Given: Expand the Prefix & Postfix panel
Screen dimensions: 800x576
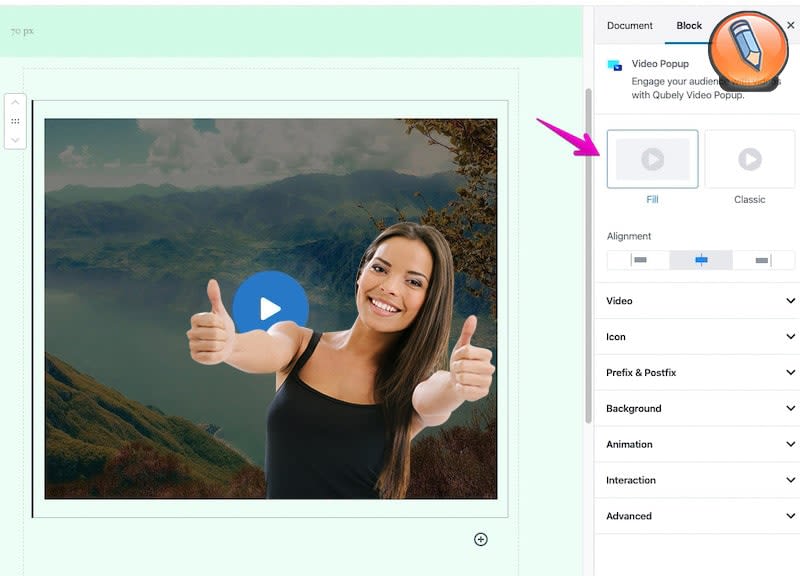Looking at the screenshot, I should click(697, 372).
